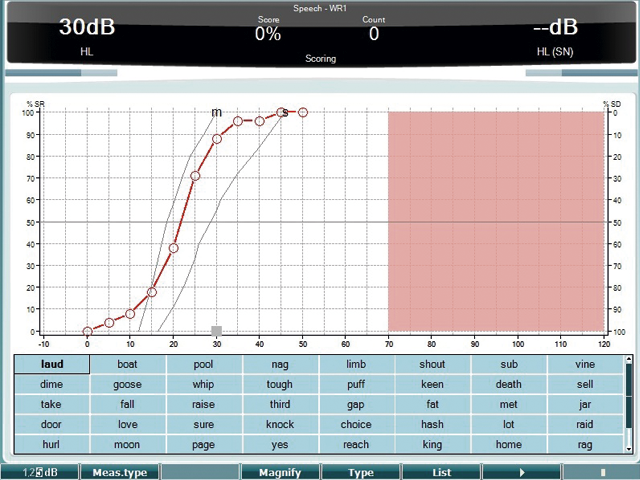This screenshot has height=480, width=640.
Task: Pick the word 'goose'
Action: pos(127,385)
